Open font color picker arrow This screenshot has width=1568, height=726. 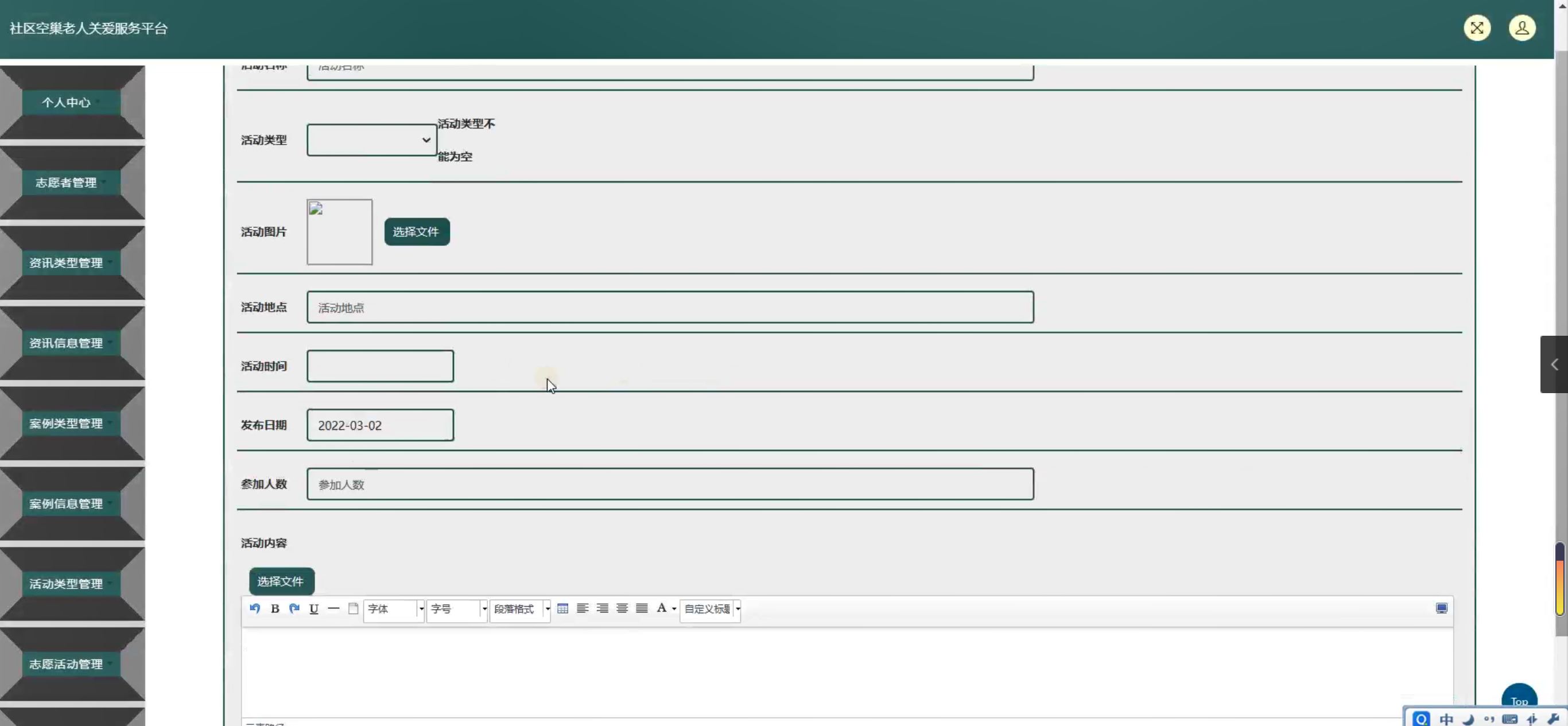[674, 609]
